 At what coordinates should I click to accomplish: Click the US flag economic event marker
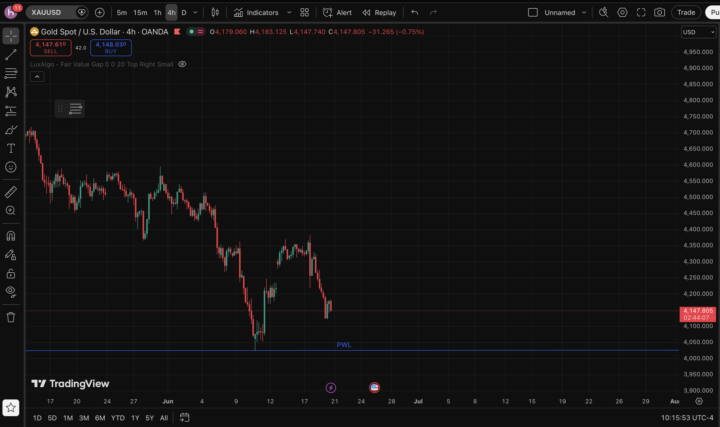[374, 388]
